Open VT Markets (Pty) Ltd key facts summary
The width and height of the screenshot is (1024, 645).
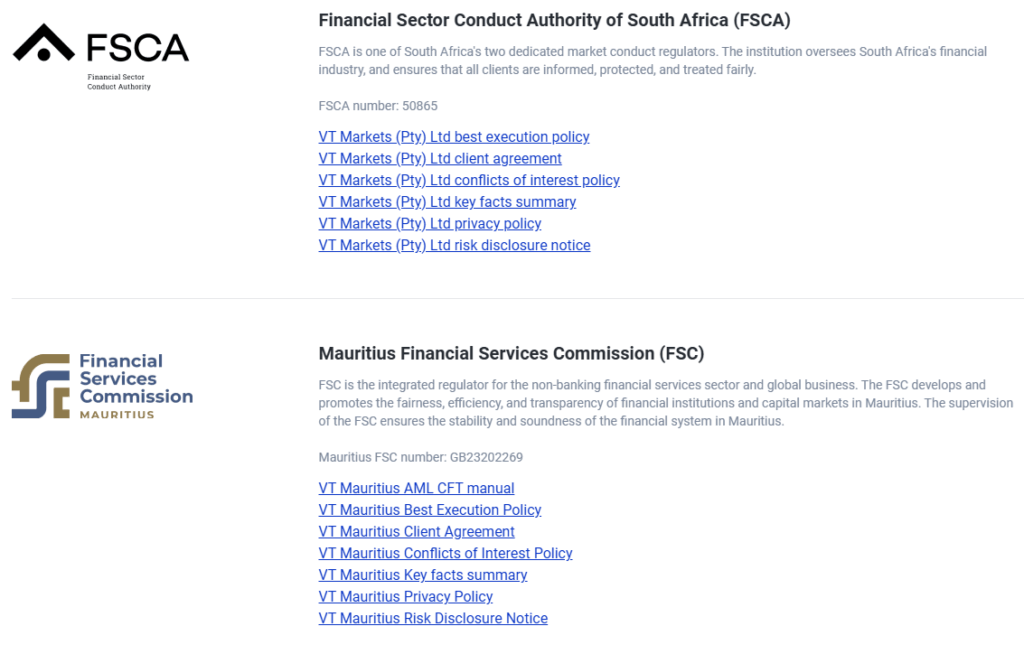(x=447, y=202)
